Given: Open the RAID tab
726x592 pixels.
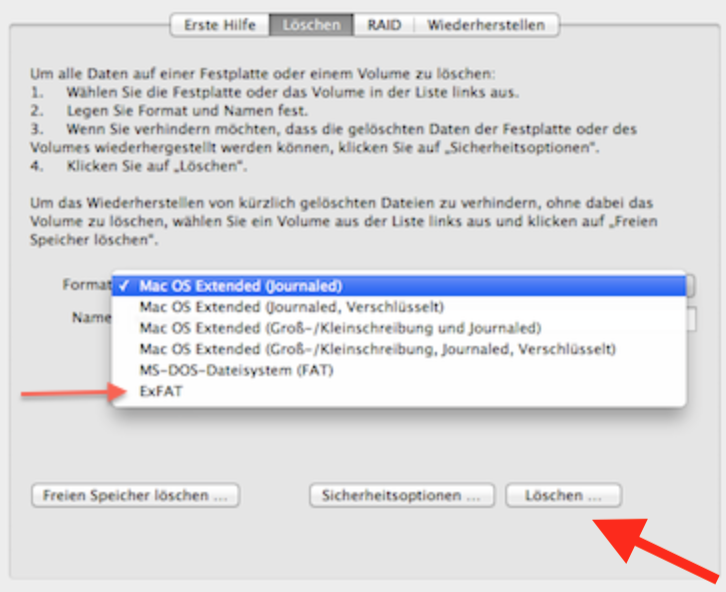Looking at the screenshot, I should 384,25.
